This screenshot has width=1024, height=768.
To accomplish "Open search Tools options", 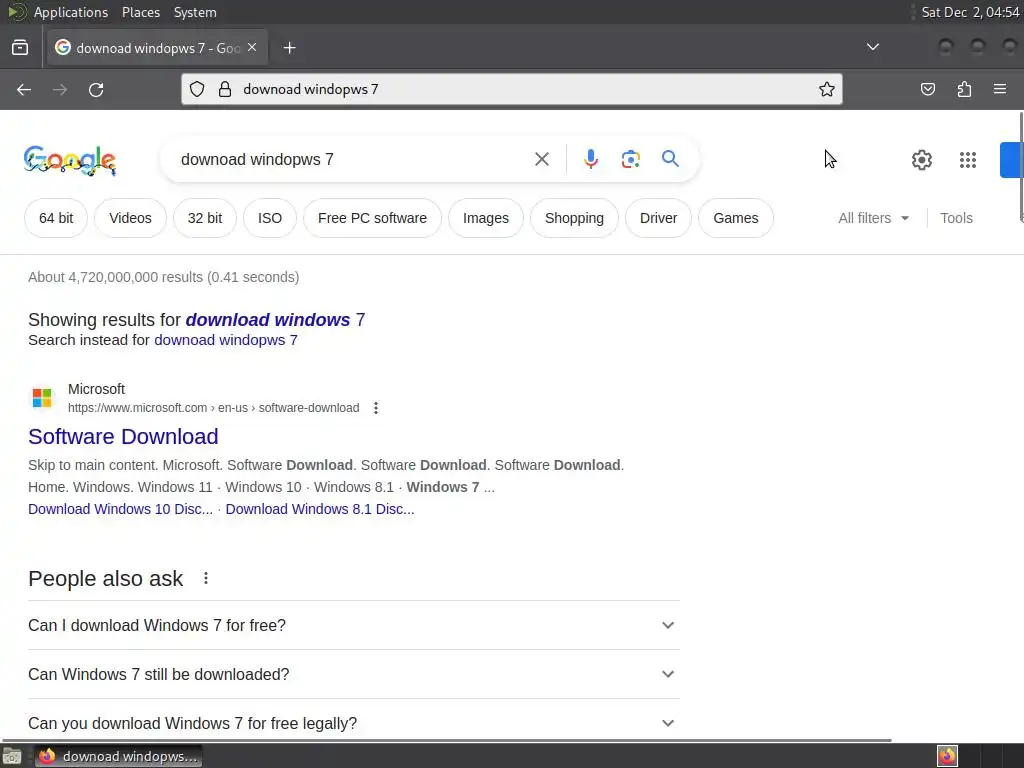I will pos(956,218).
